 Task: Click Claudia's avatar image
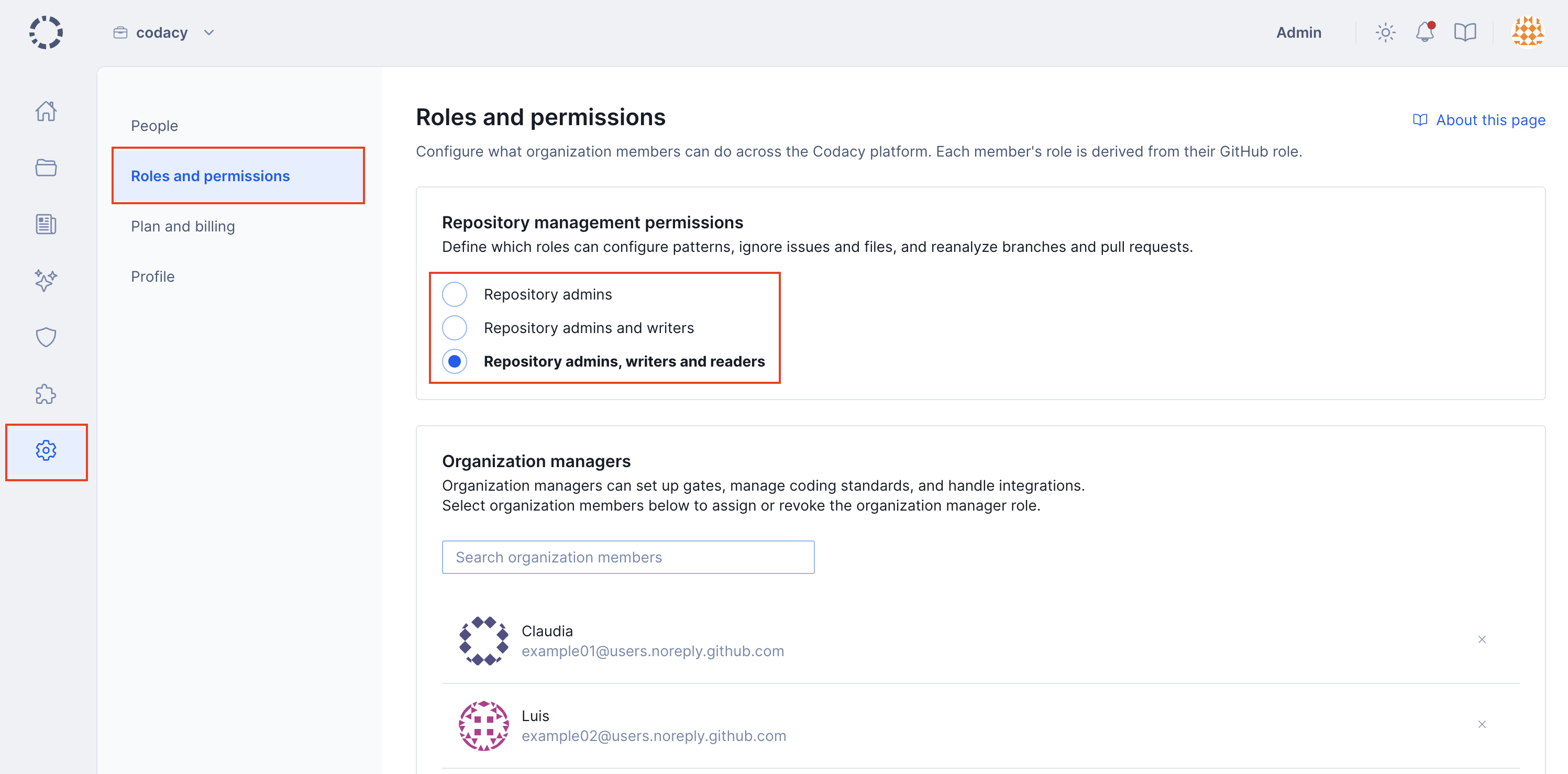coord(483,641)
